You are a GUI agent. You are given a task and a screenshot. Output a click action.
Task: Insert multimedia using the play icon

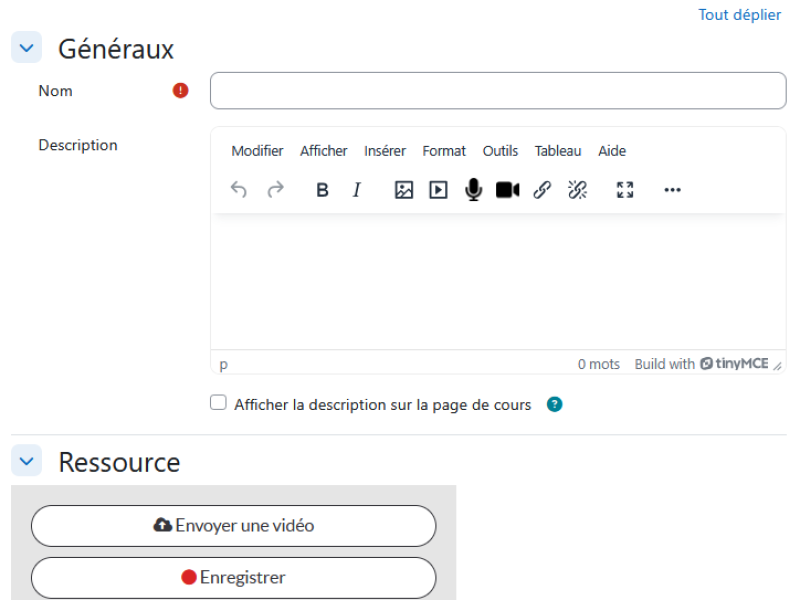pos(438,190)
